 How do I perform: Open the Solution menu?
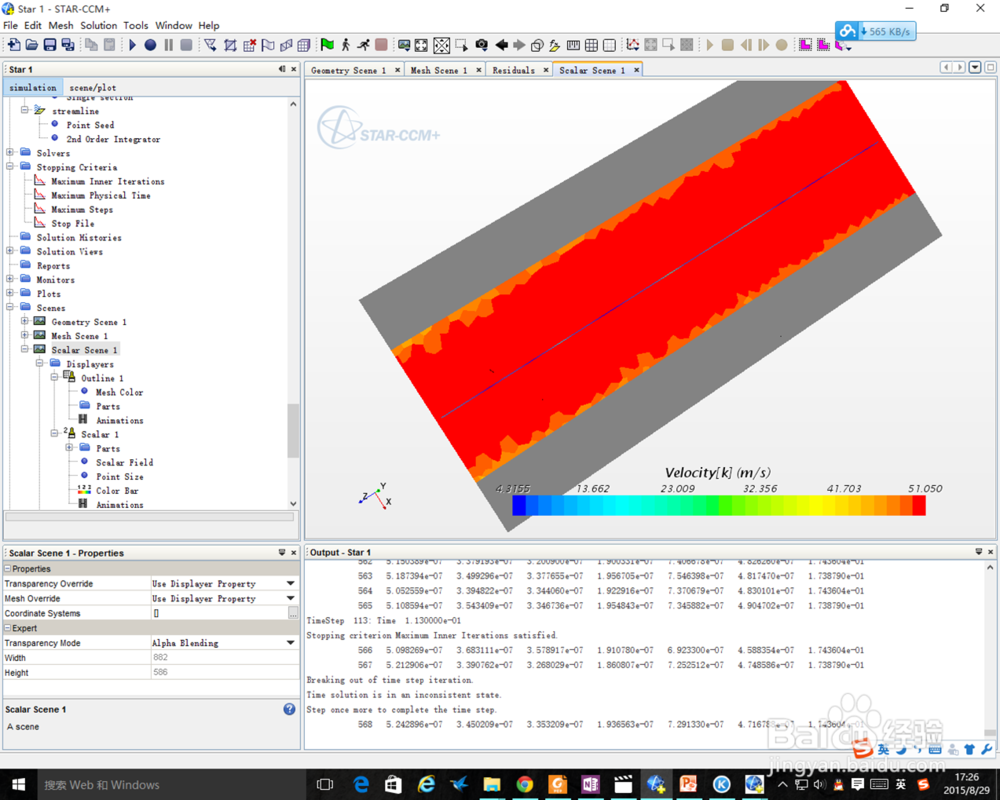pyautogui.click(x=98, y=26)
